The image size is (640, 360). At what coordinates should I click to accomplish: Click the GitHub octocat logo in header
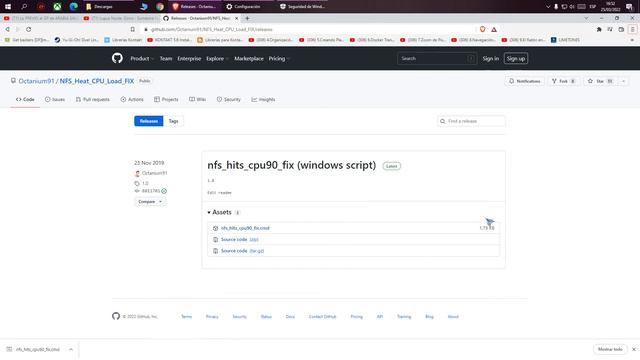tap(117, 58)
